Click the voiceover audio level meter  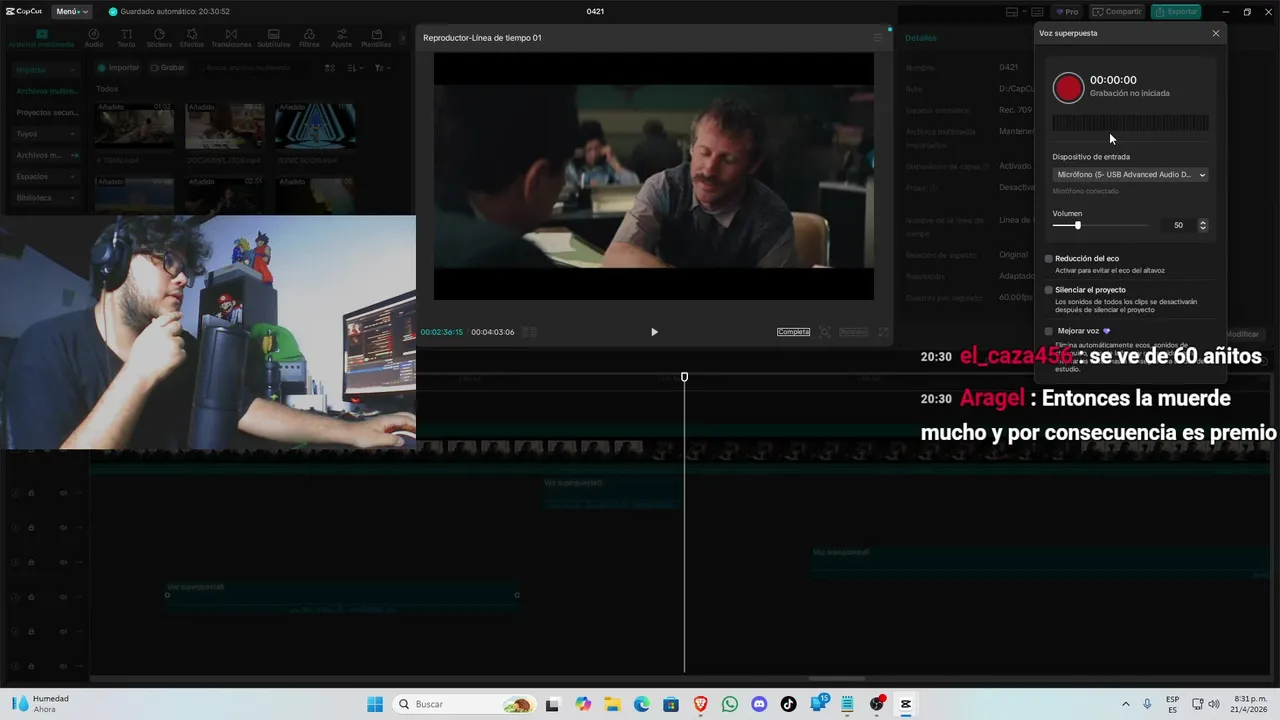(1130, 123)
